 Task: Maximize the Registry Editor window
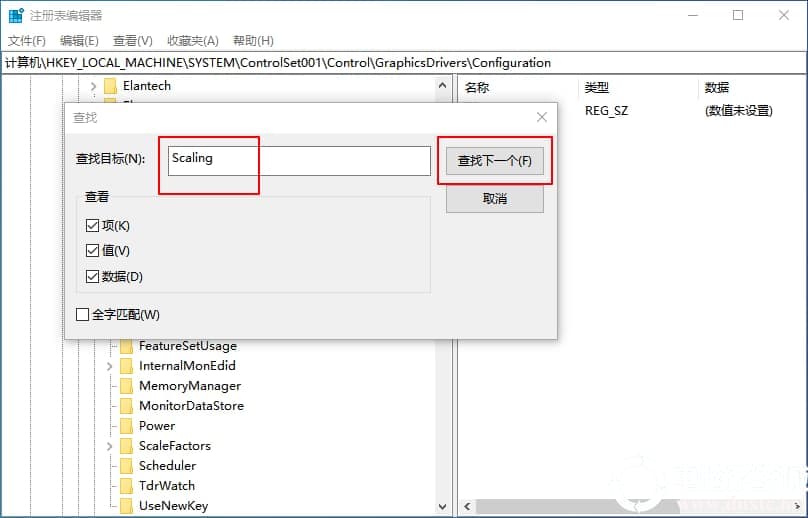738,15
